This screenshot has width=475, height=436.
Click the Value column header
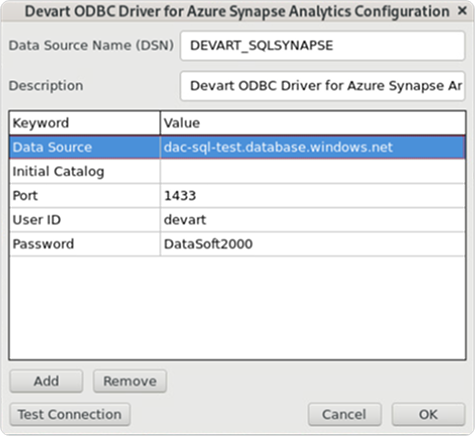(x=313, y=123)
